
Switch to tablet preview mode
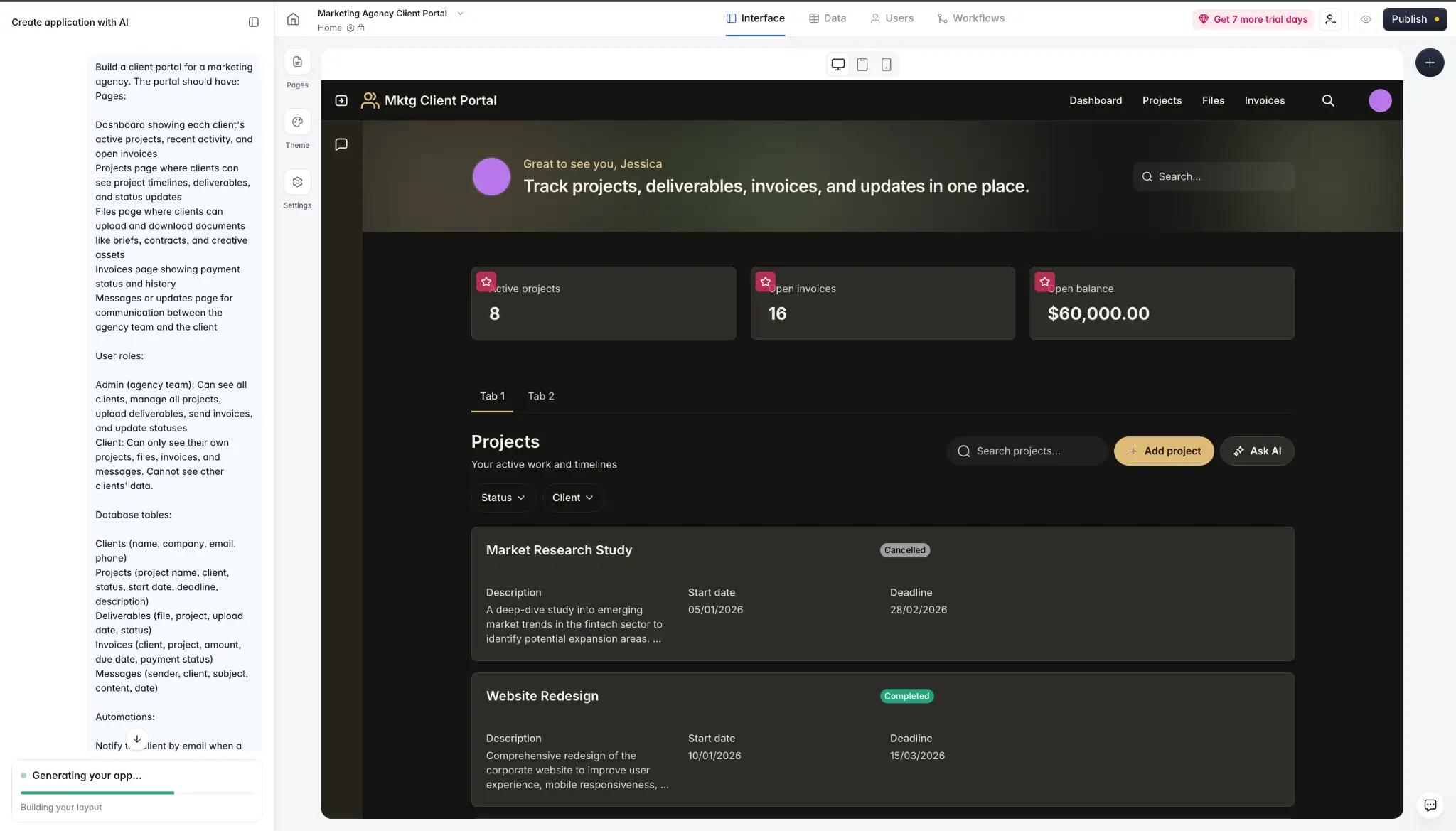862,64
